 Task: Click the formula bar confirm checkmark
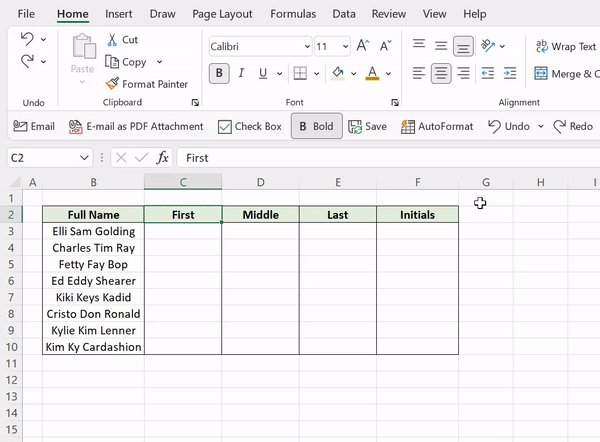coord(142,158)
